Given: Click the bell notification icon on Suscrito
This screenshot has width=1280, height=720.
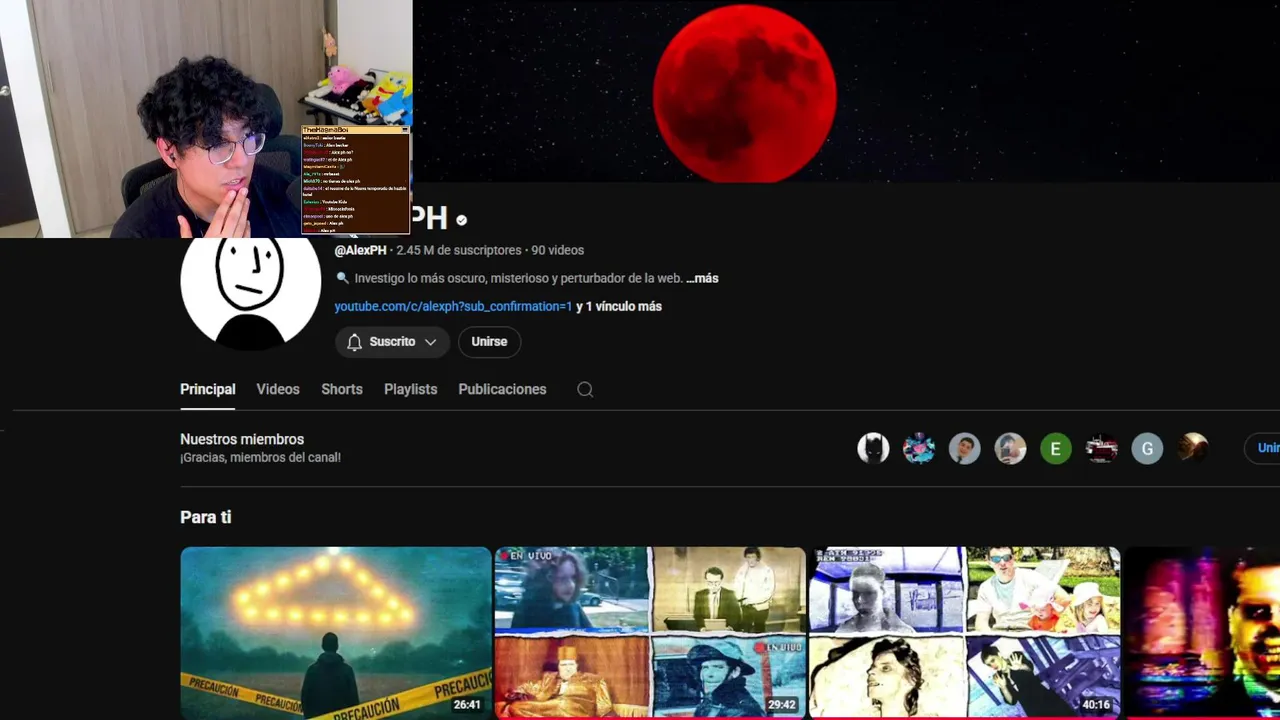Looking at the screenshot, I should [354, 342].
